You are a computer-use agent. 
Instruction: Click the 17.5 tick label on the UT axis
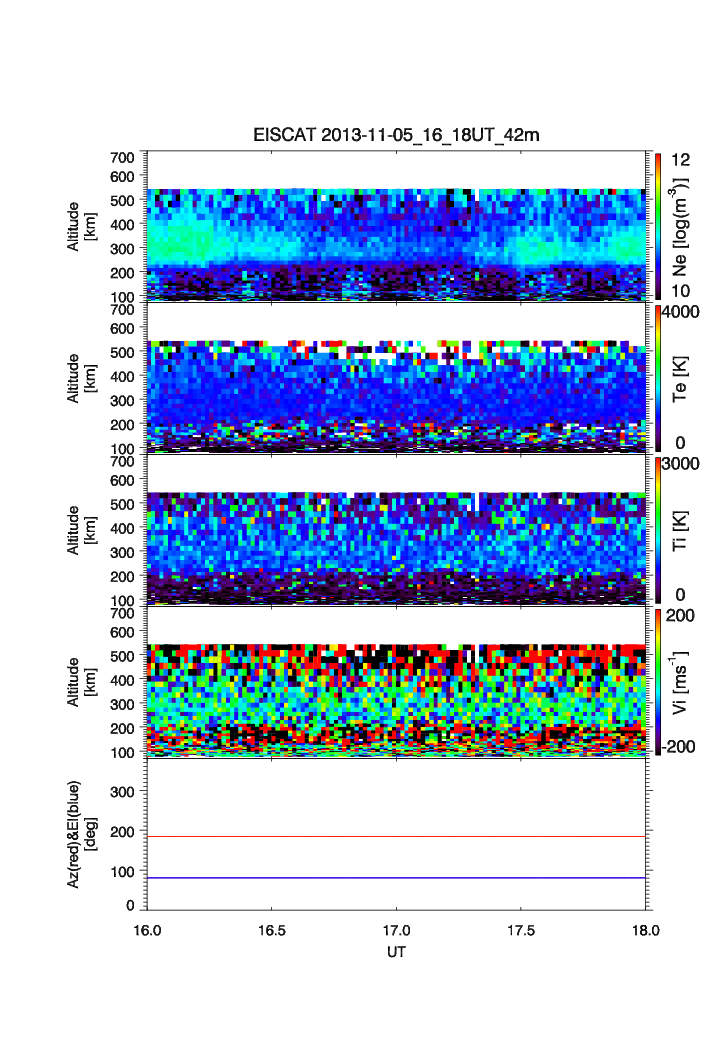(521, 931)
